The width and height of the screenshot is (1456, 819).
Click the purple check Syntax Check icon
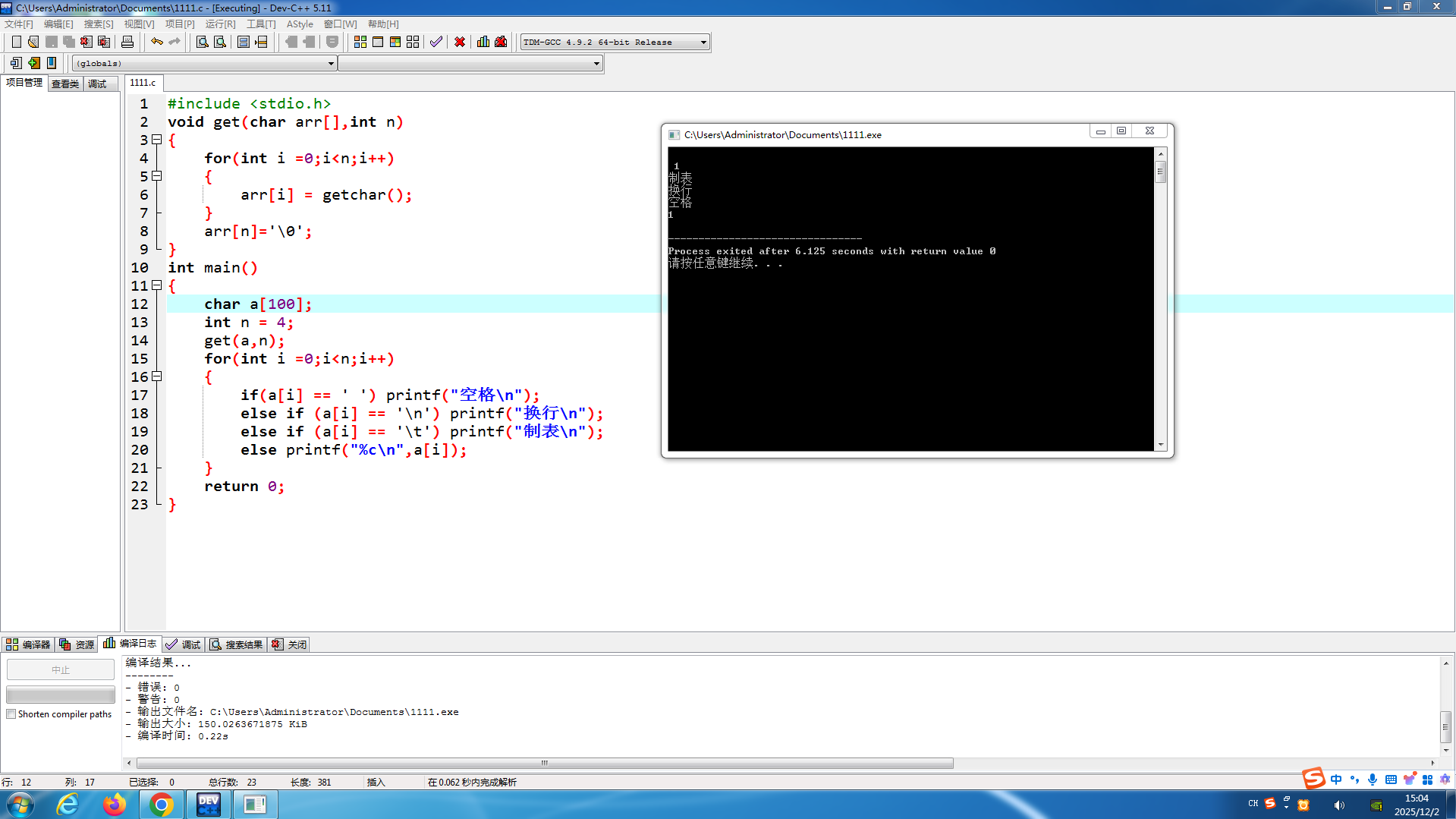[436, 42]
